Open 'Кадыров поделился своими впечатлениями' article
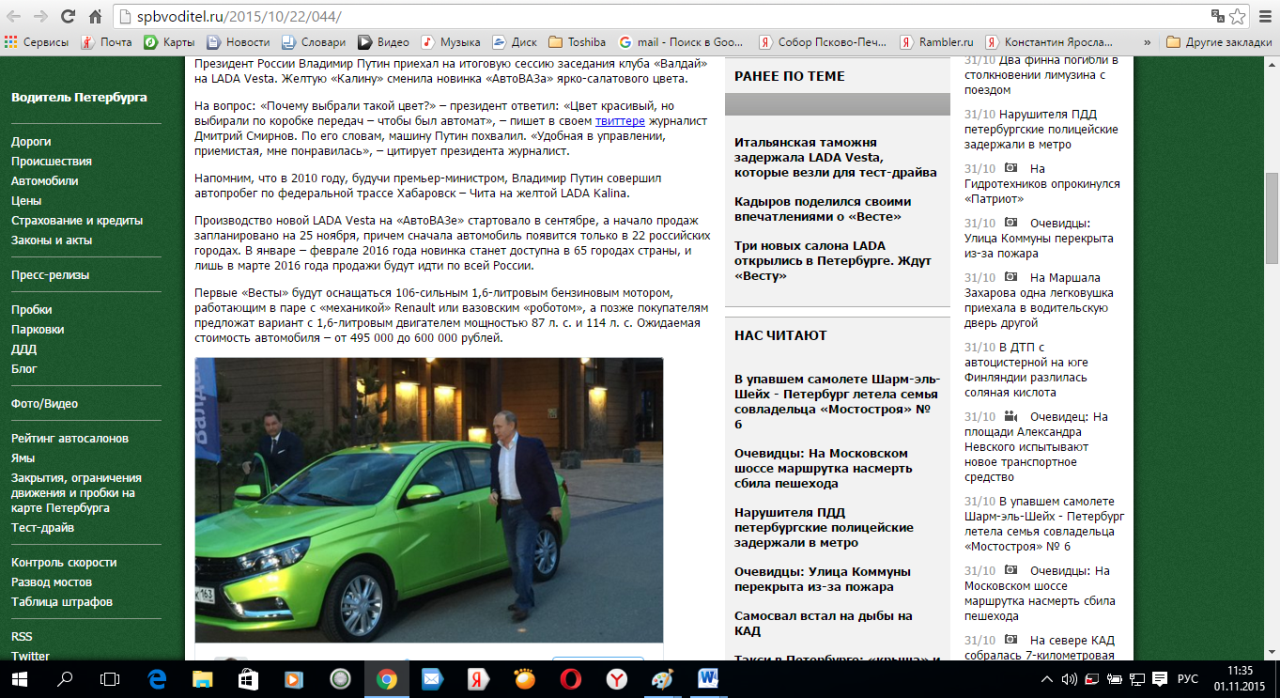Image resolution: width=1280 pixels, height=698 pixels. [x=823, y=209]
